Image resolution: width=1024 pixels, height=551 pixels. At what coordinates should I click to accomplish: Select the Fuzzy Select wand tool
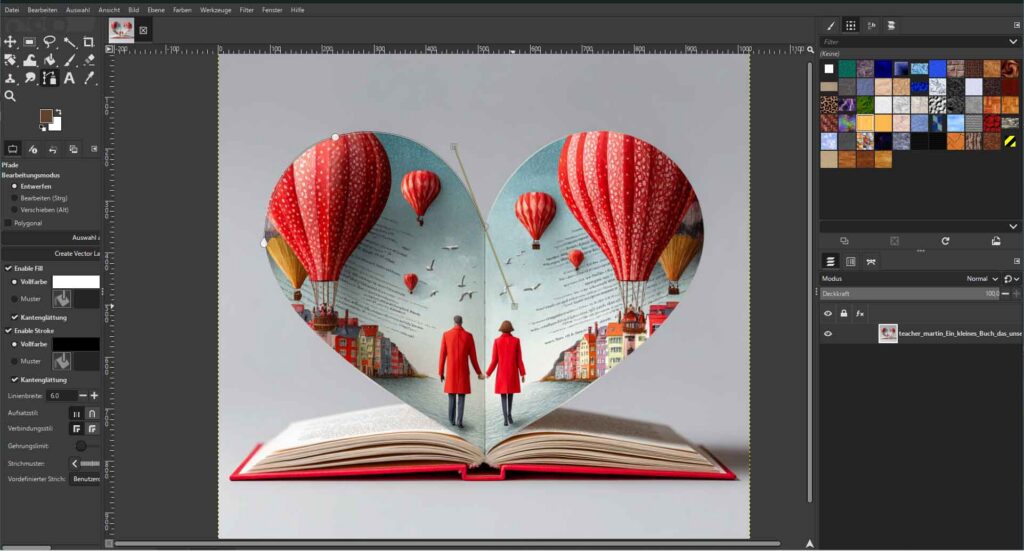click(69, 42)
